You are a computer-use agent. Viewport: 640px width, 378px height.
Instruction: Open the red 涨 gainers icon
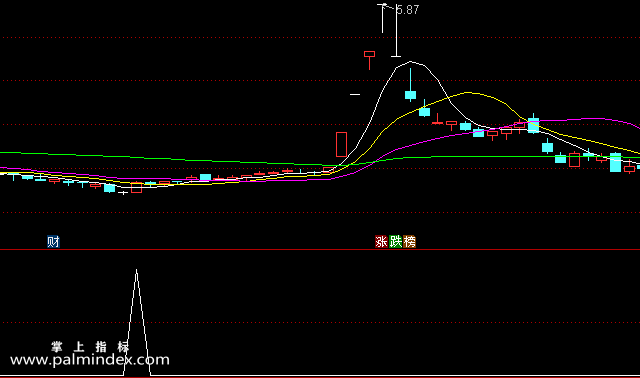pyautogui.click(x=381, y=242)
